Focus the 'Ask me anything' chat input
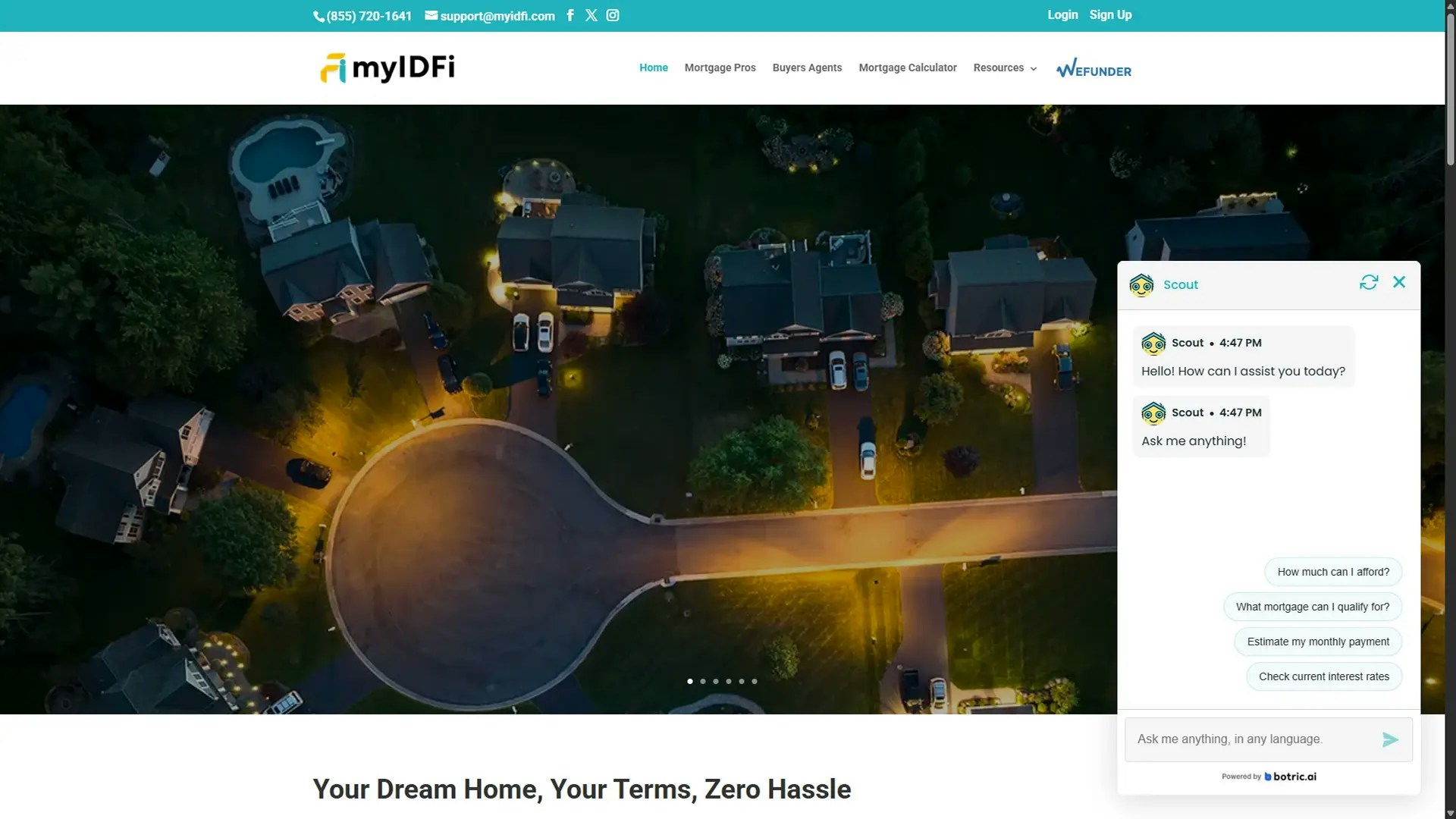 pyautogui.click(x=1251, y=739)
